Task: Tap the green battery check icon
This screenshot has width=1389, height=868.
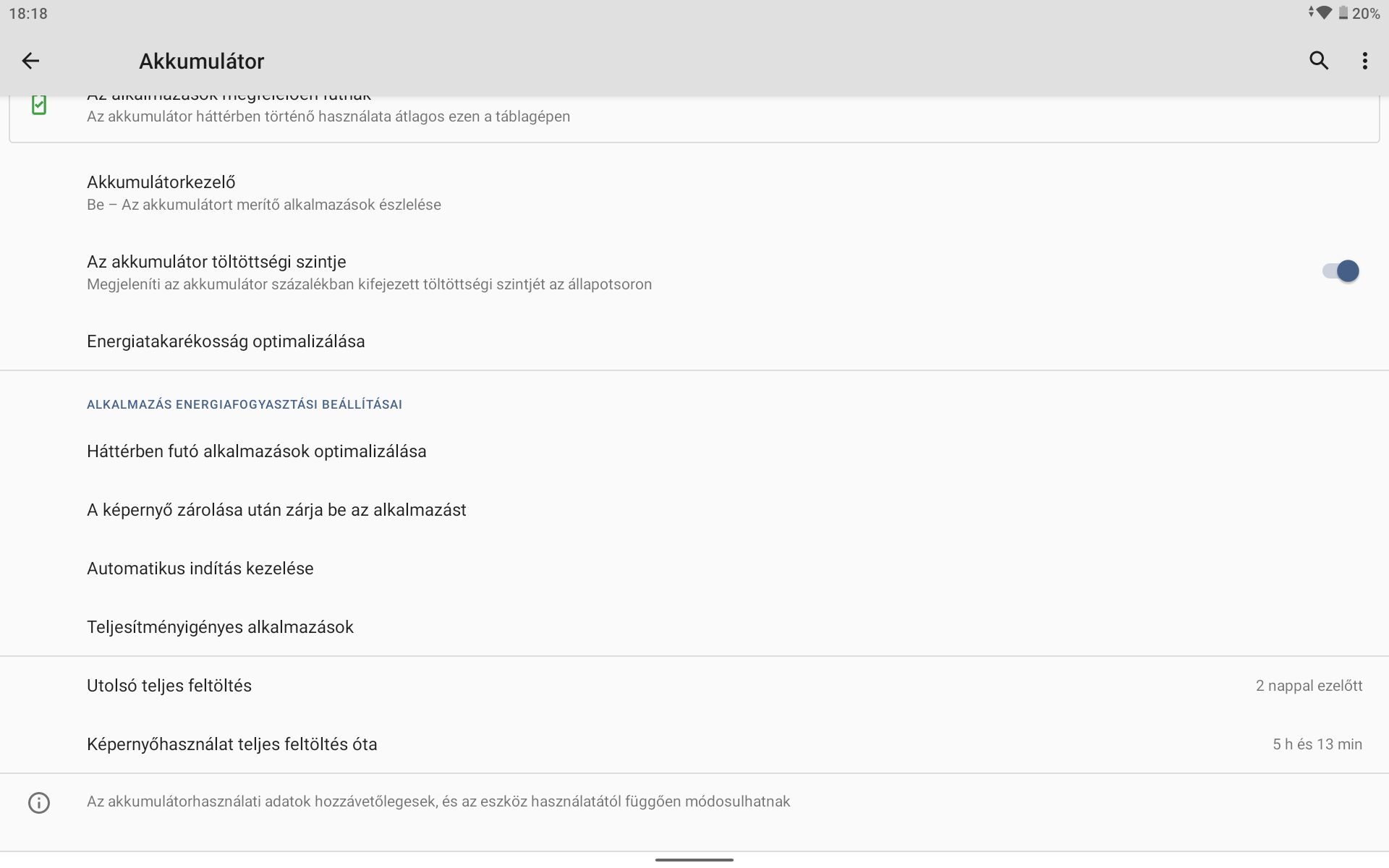Action: (x=39, y=105)
